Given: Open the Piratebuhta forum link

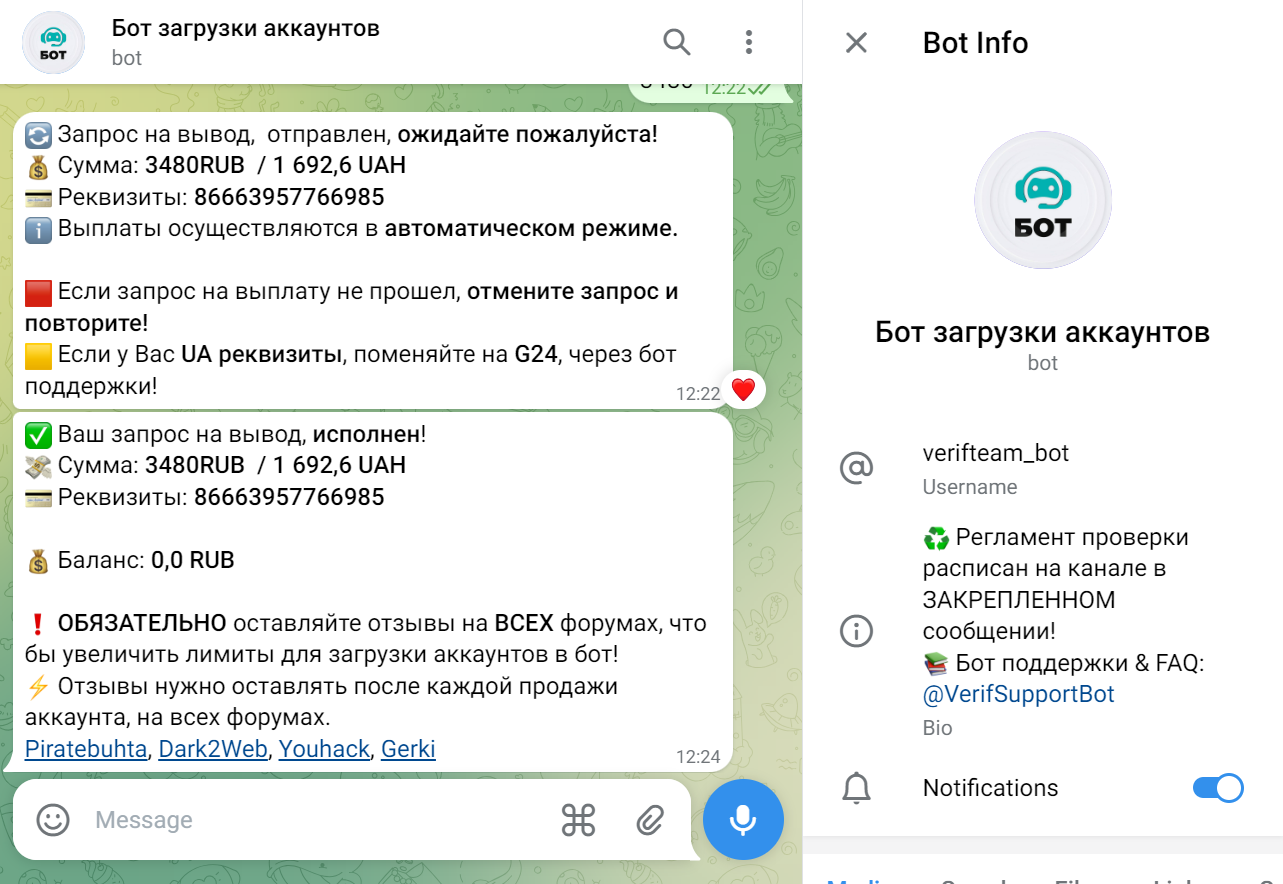Looking at the screenshot, I should (85, 749).
